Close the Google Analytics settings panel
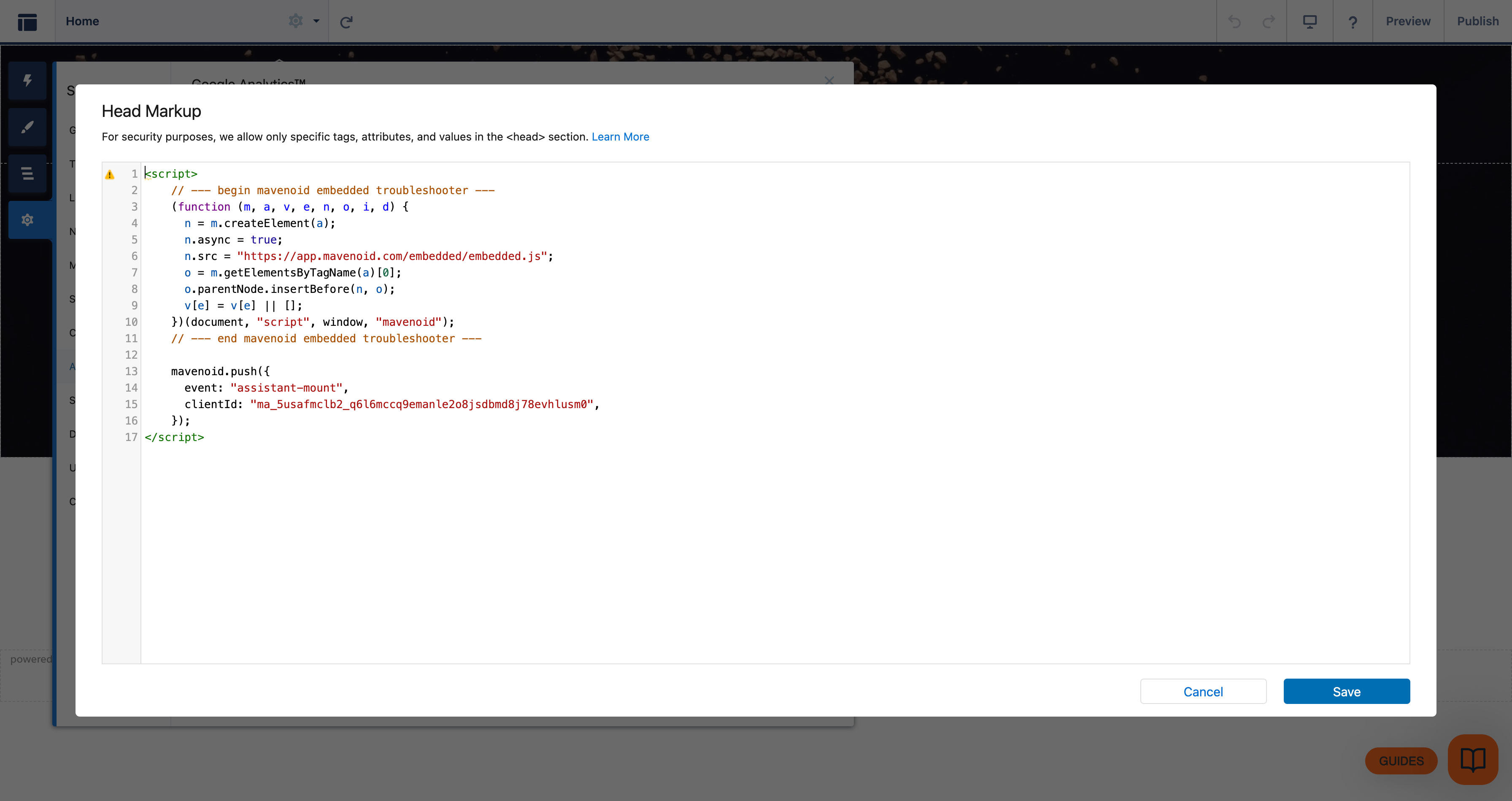Viewport: 1512px width, 801px height. pyautogui.click(x=829, y=81)
